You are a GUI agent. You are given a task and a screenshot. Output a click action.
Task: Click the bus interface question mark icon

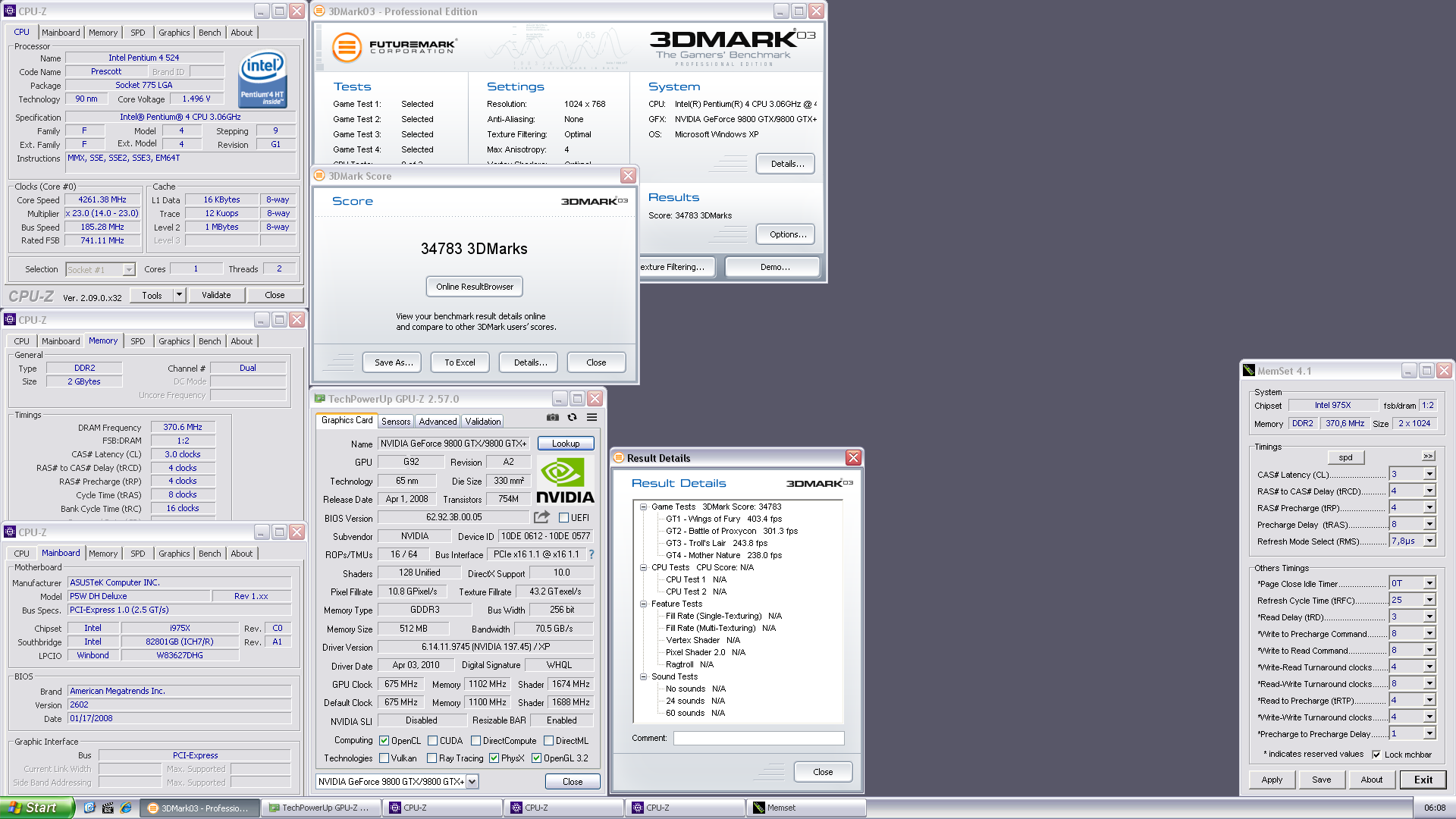pyautogui.click(x=591, y=554)
